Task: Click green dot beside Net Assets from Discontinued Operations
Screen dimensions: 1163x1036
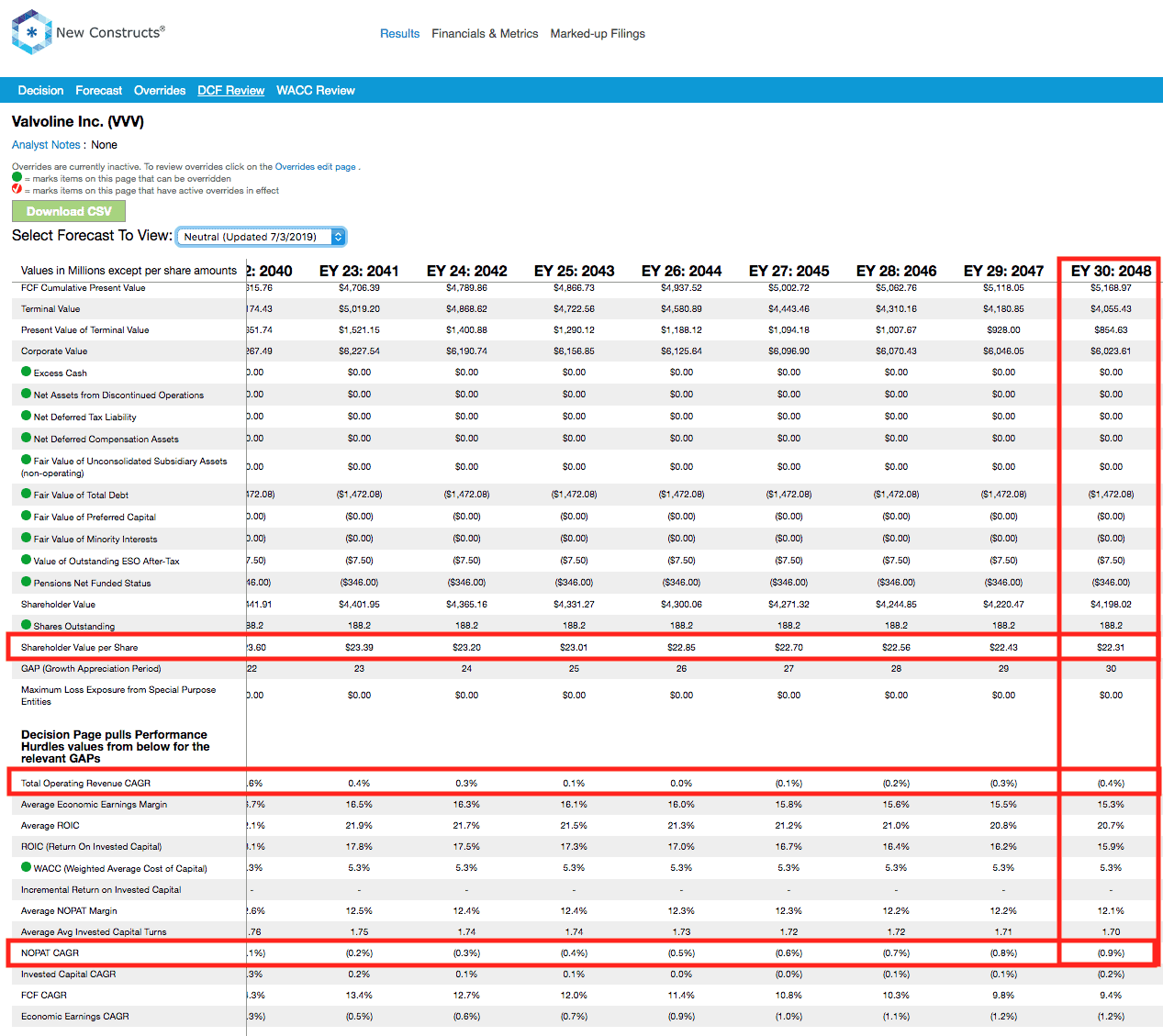Action: [27, 394]
